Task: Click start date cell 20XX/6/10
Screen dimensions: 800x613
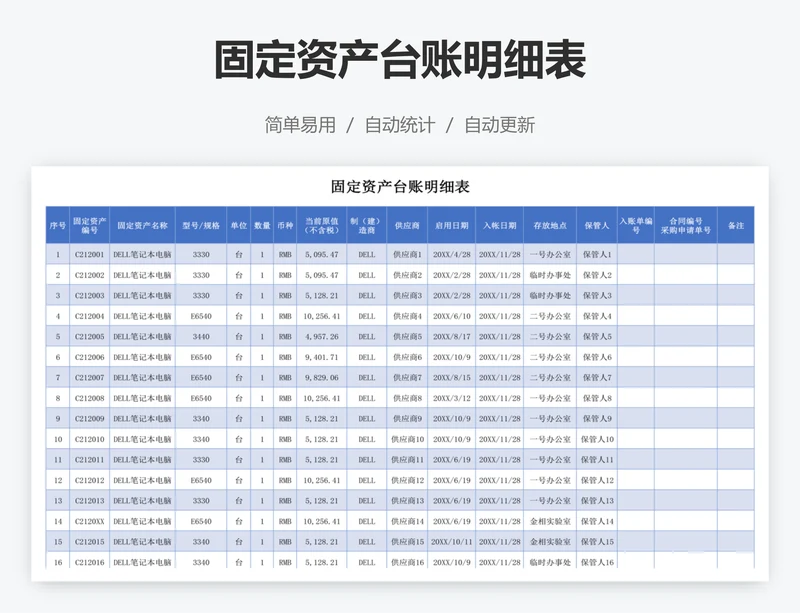Action: [x=452, y=316]
